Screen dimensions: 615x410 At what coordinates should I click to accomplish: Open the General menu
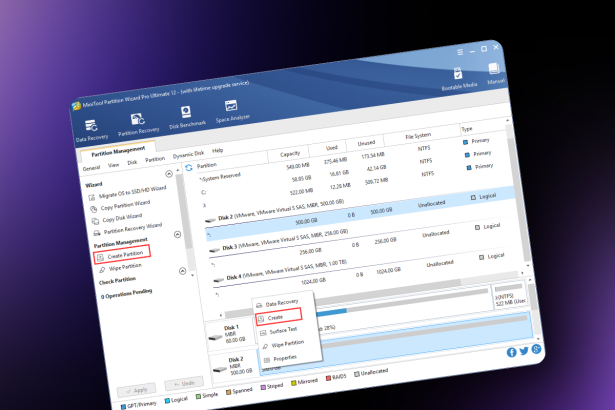click(x=91, y=168)
